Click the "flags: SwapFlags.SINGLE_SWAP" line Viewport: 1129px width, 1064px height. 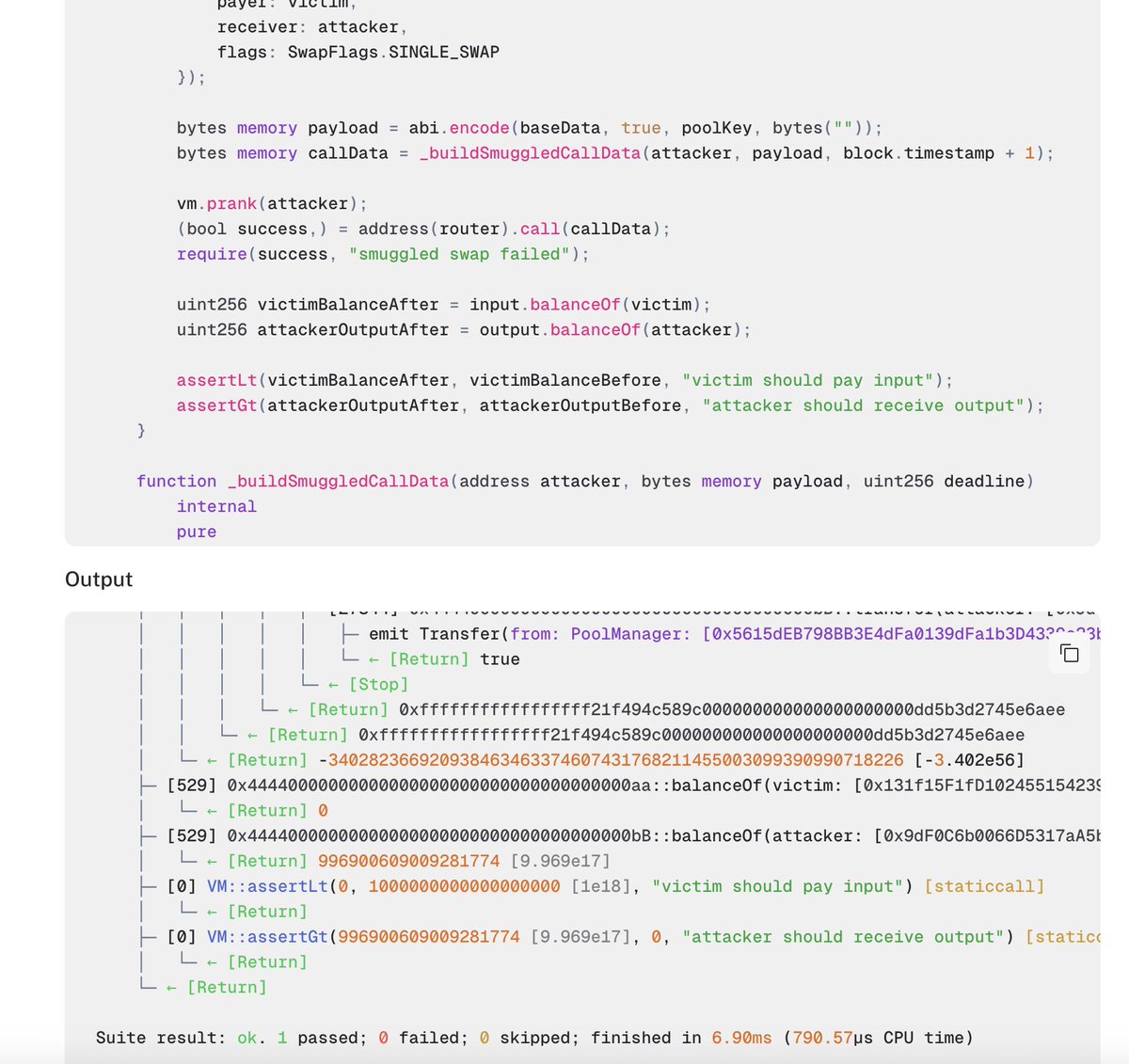(358, 52)
